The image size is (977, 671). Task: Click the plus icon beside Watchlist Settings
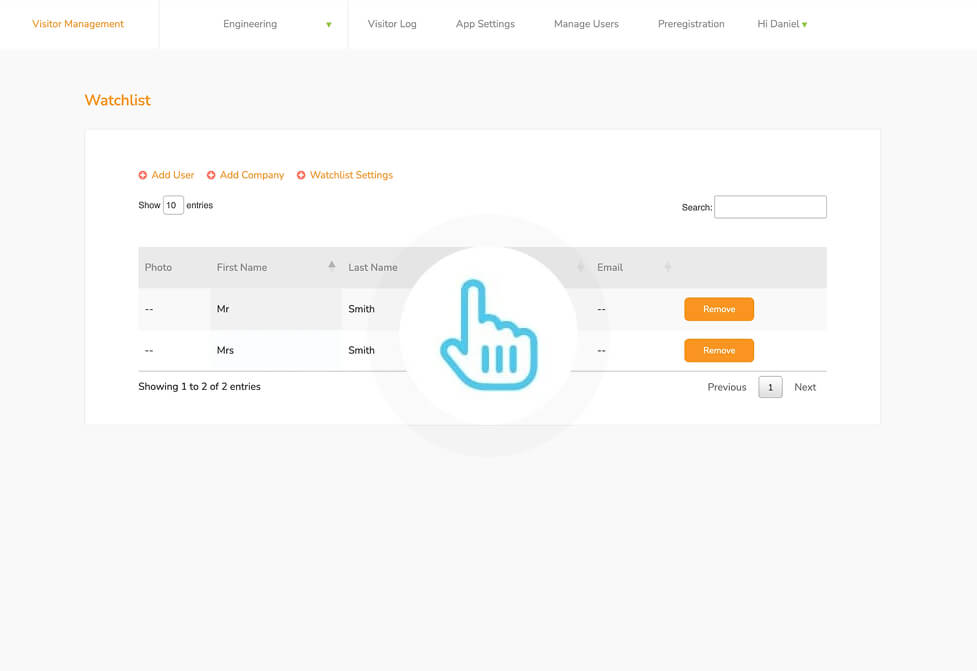[301, 175]
